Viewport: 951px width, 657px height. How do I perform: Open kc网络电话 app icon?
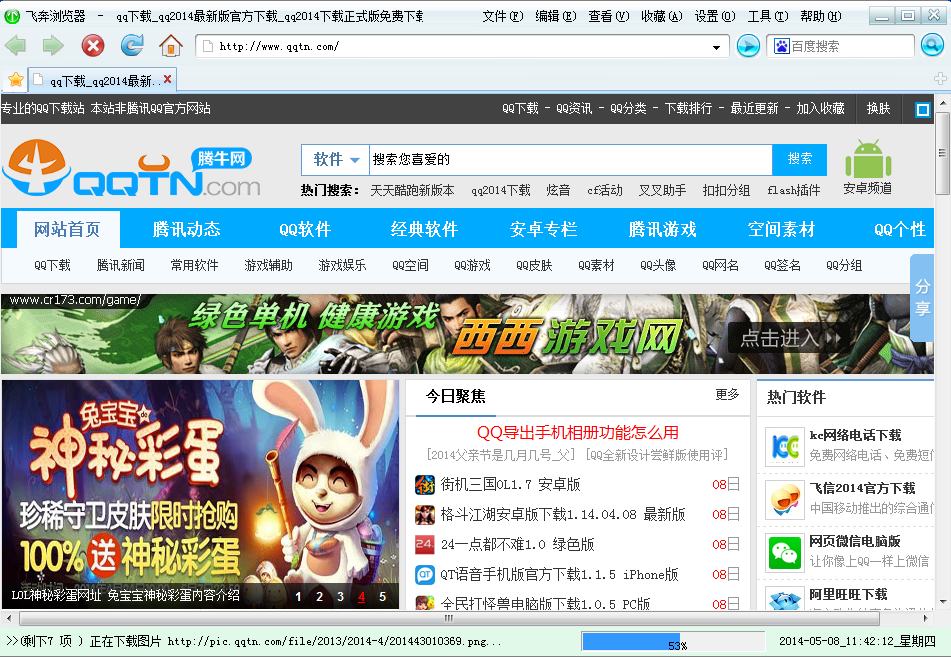tap(784, 446)
